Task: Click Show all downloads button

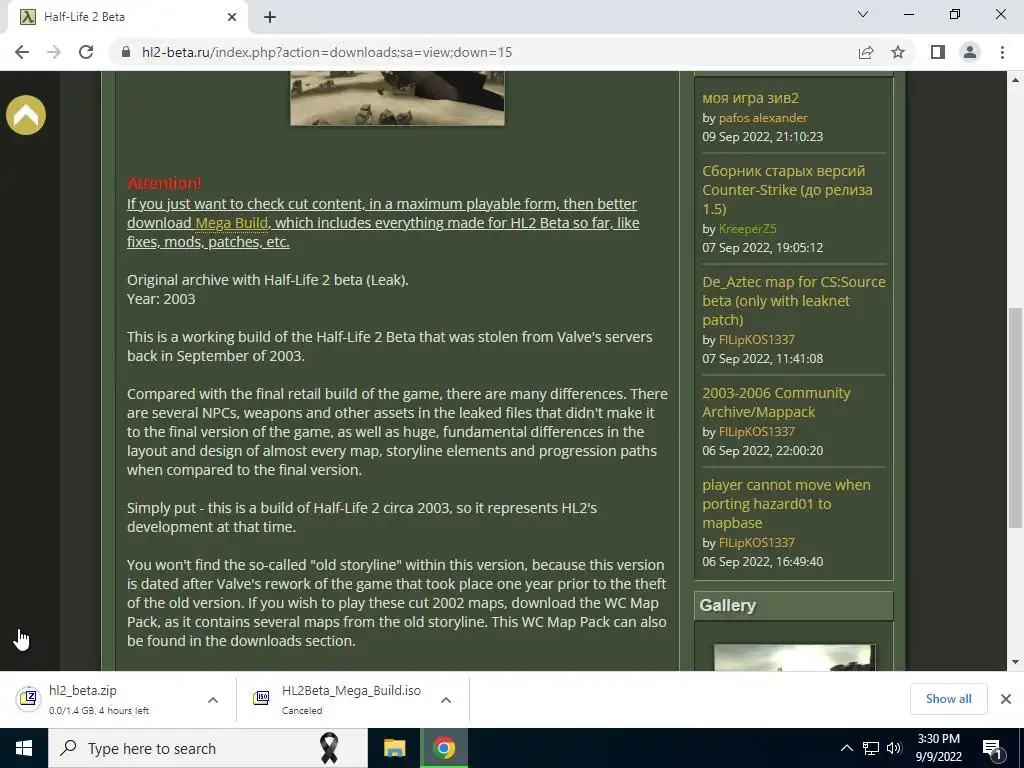Action: point(948,699)
